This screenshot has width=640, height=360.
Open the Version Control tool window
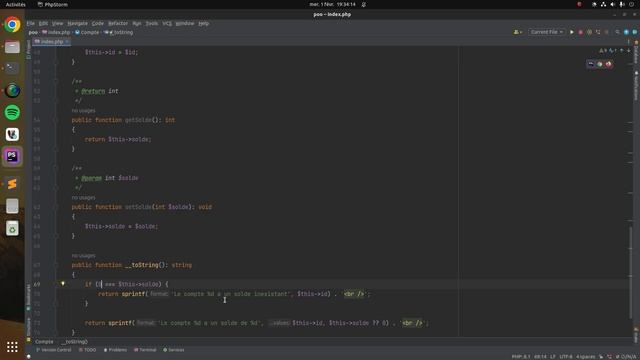54,350
